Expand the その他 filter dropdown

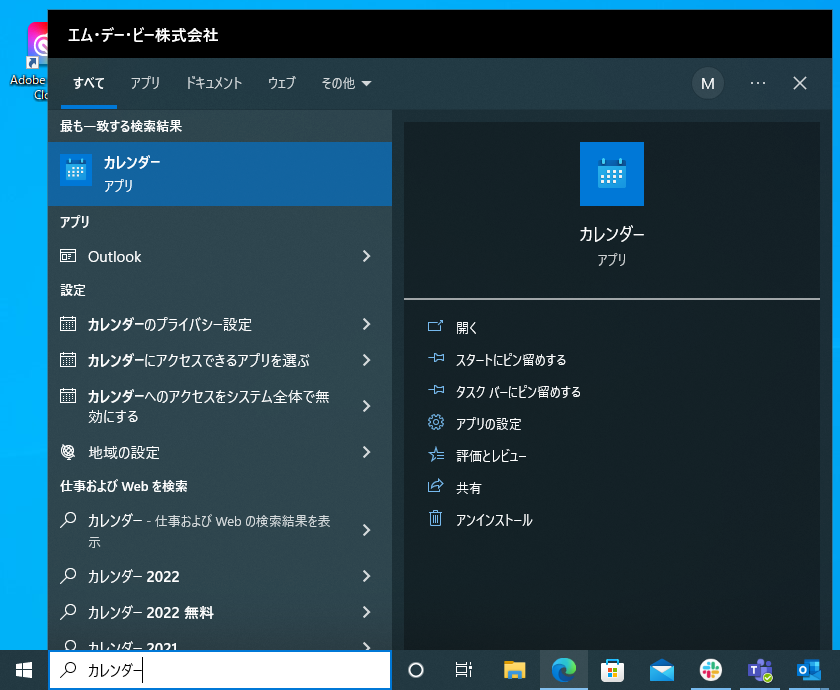tap(346, 83)
